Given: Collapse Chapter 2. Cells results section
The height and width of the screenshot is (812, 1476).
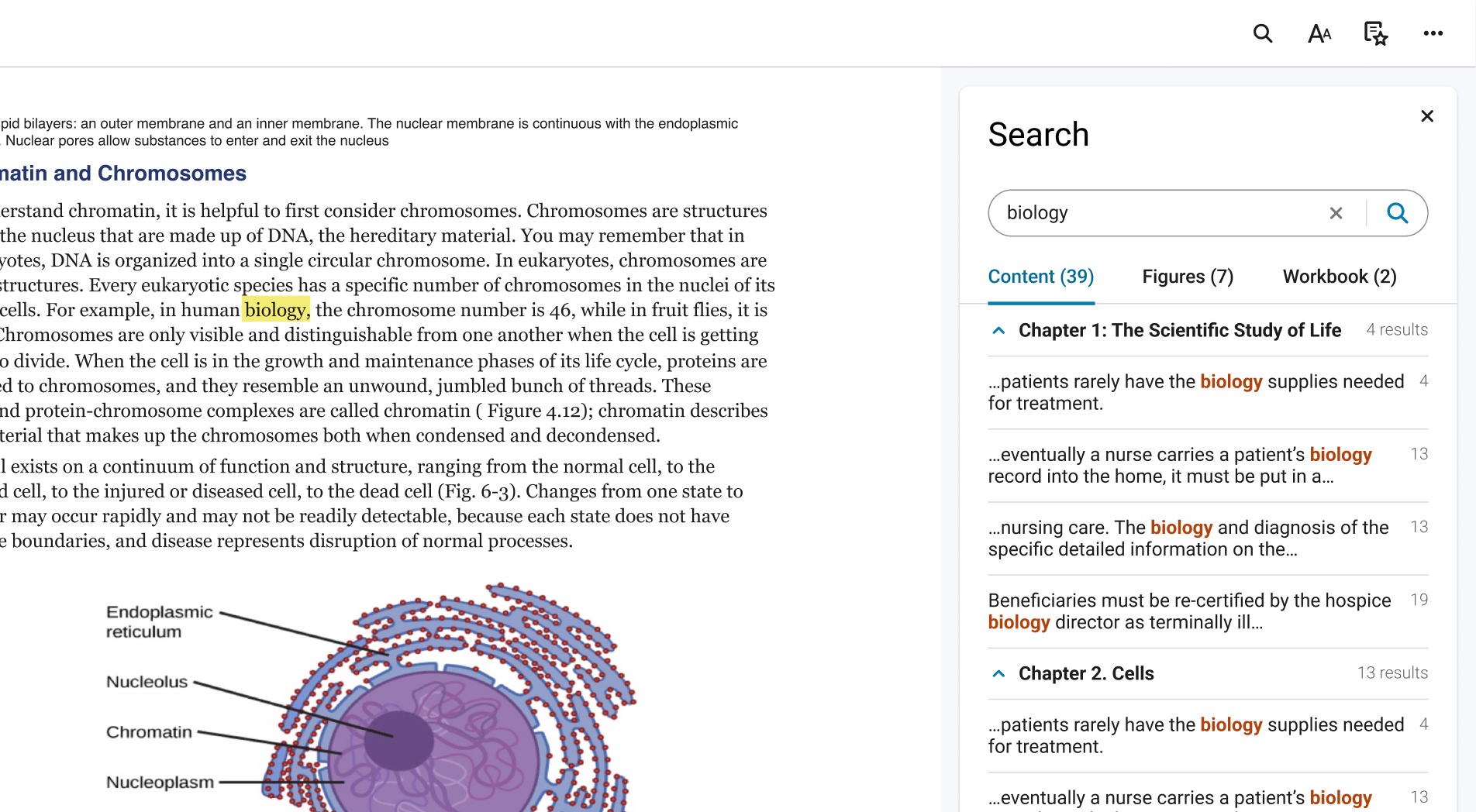Looking at the screenshot, I should [999, 674].
